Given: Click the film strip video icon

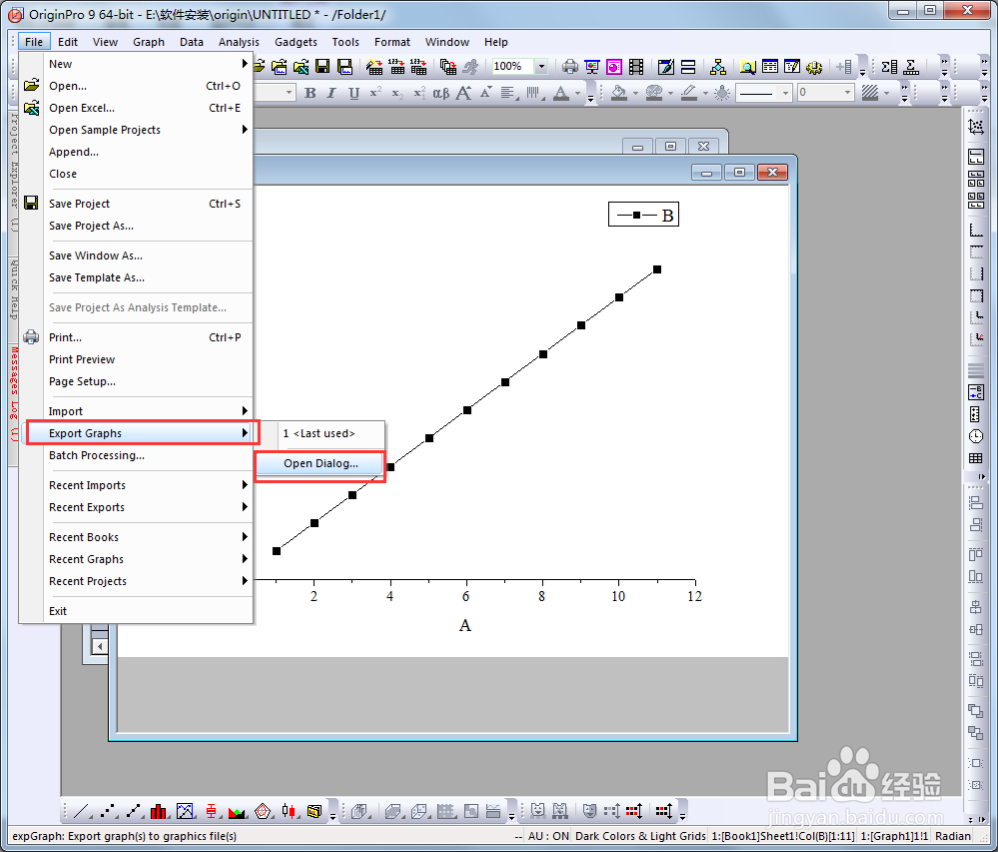Looking at the screenshot, I should (636, 66).
